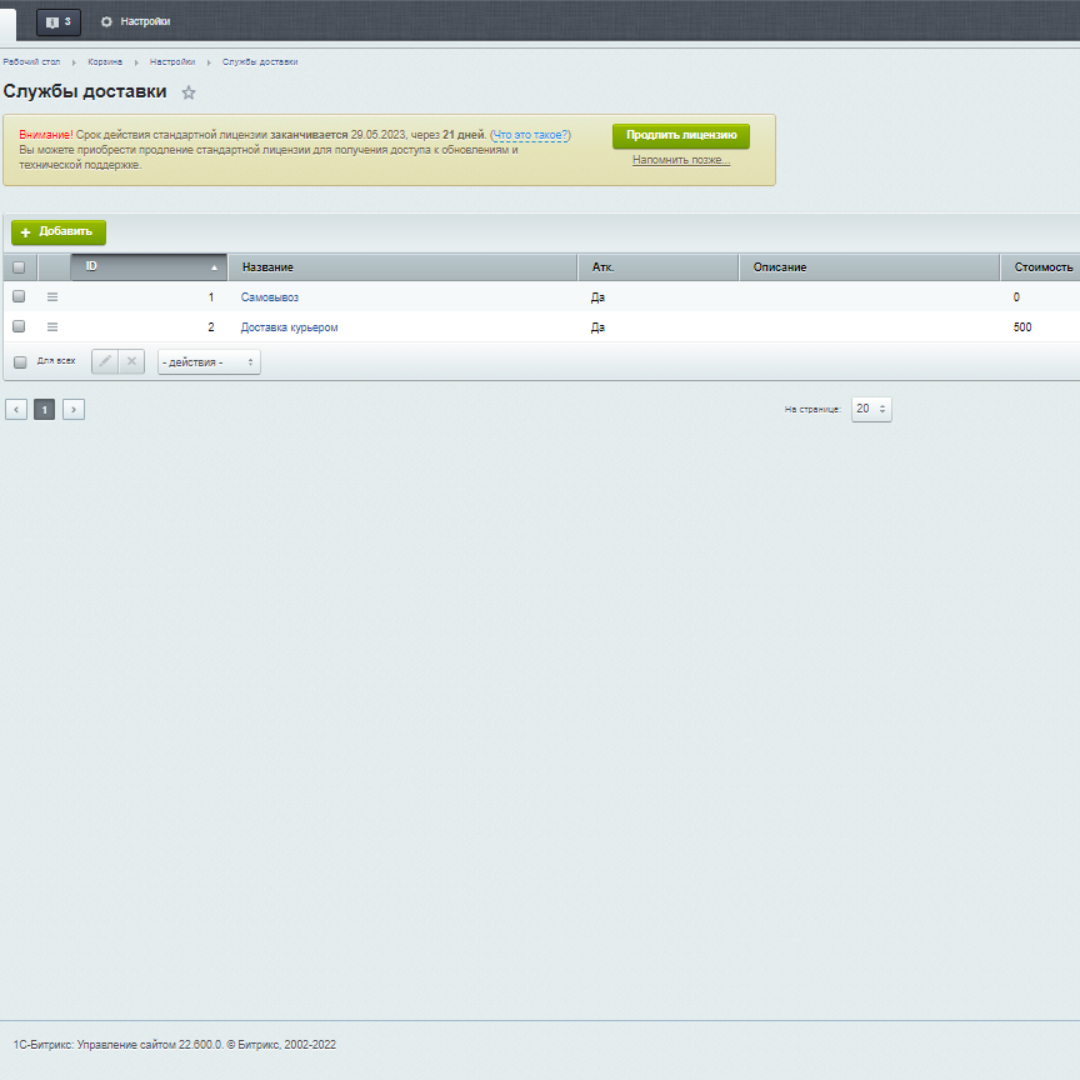
Task: Click the gear Настройки in the top bar
Action: coord(136,22)
